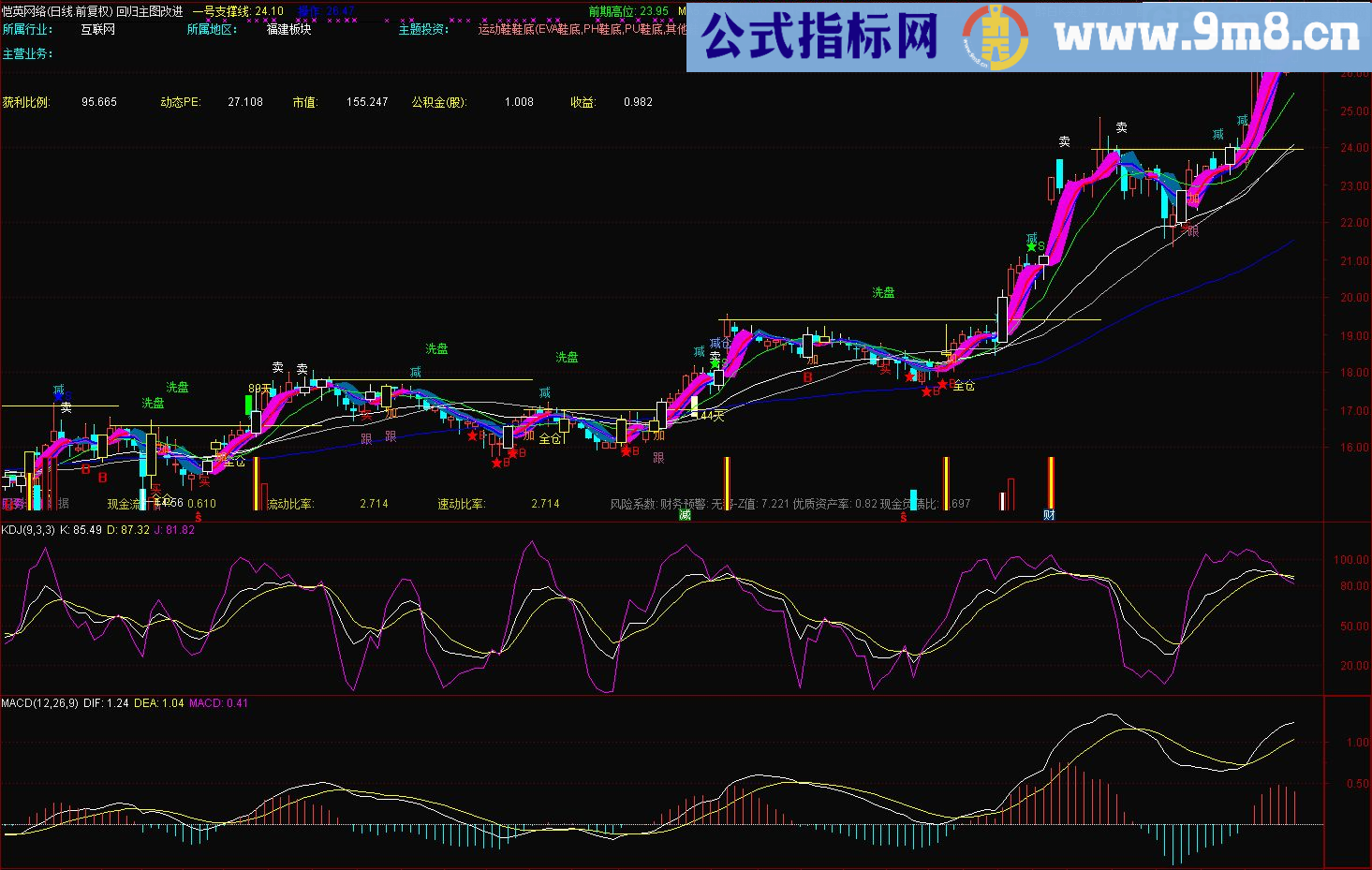Viewport: 1372px width, 870px height.
Task: Click the 获利比例 value 95.665
Action: 99,102
